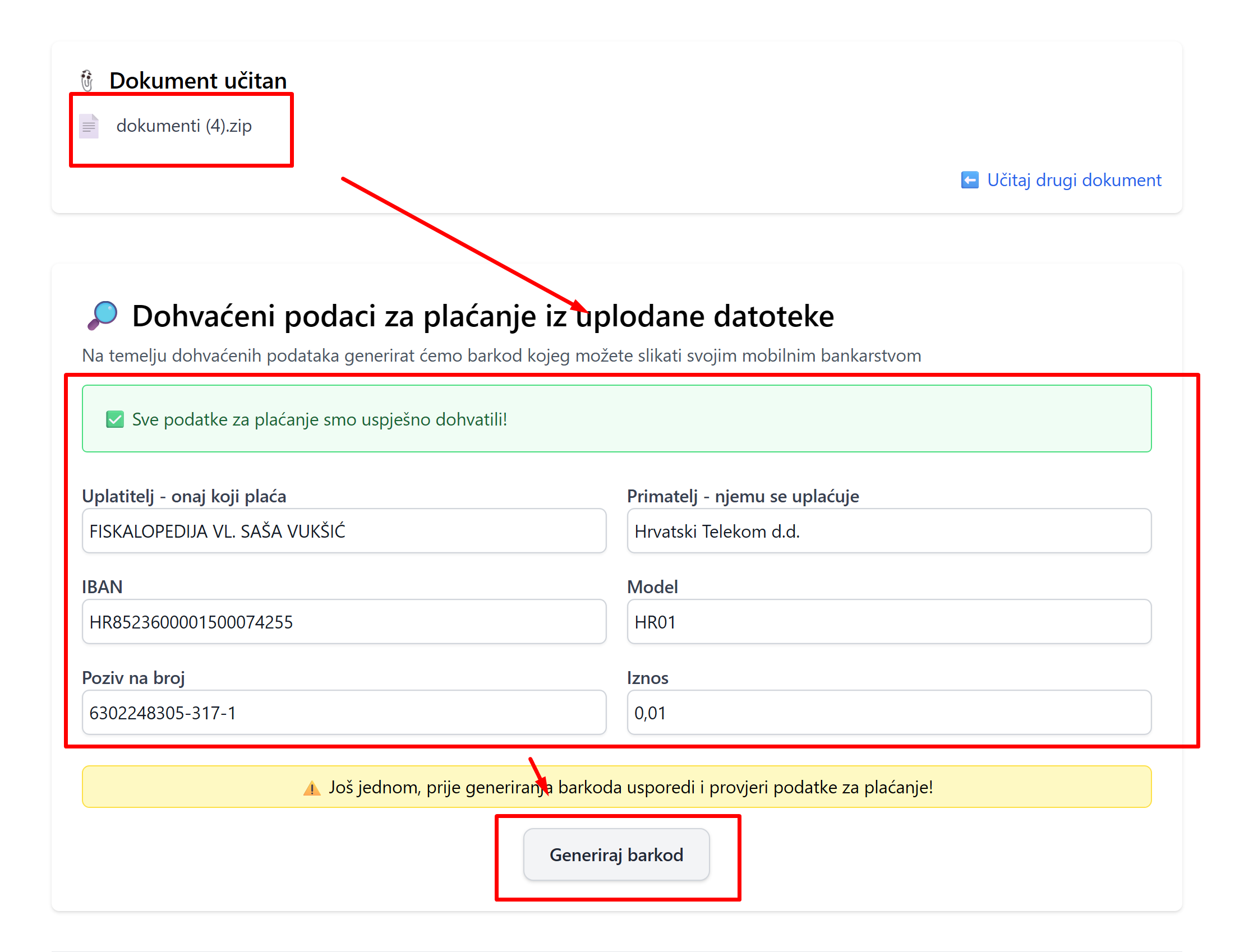Click the yellow warning triangle icon
Image resolution: width=1244 pixels, height=952 pixels.
coord(312,788)
